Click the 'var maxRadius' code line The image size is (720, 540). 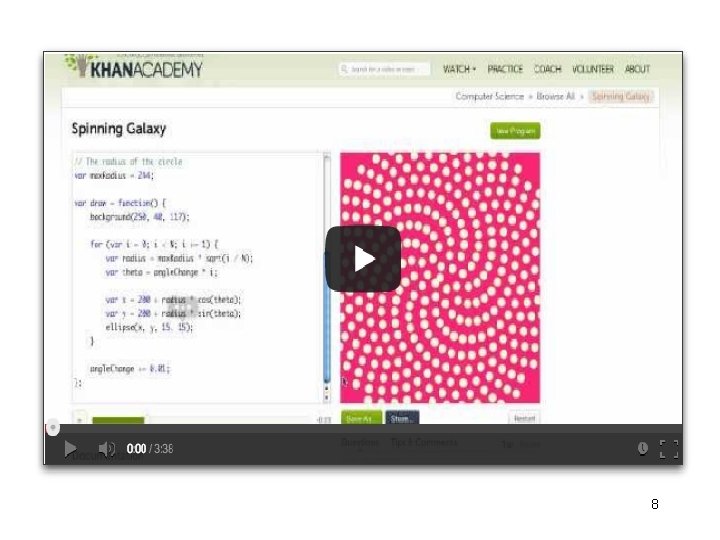coord(114,175)
